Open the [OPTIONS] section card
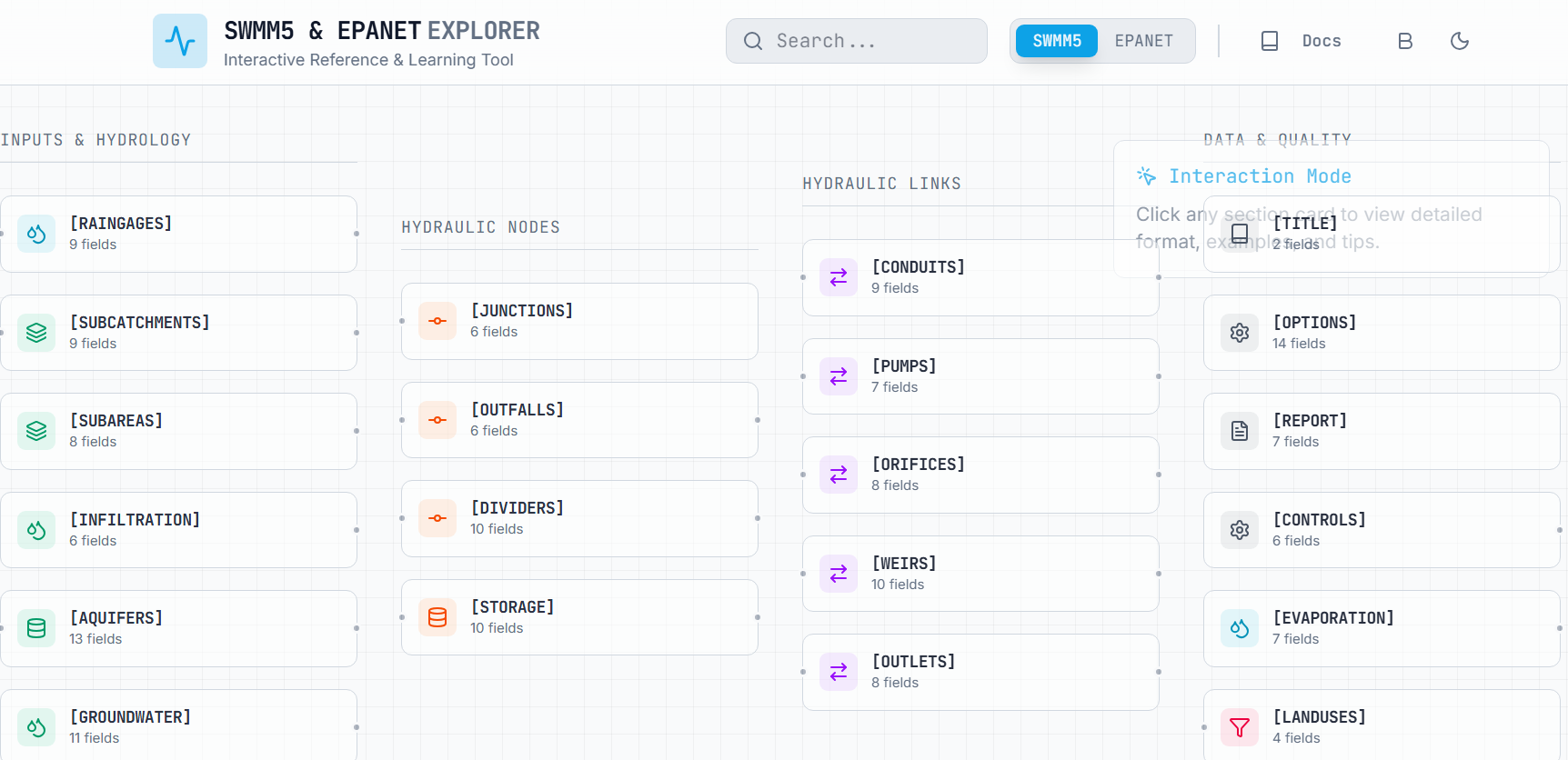 (1382, 333)
